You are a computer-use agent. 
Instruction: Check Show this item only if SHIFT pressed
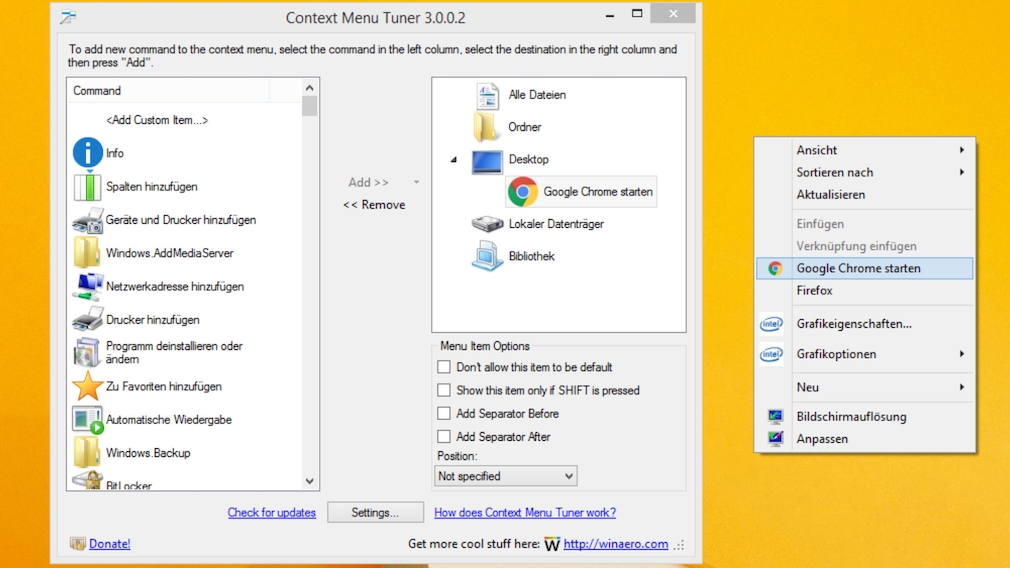pyautogui.click(x=444, y=390)
